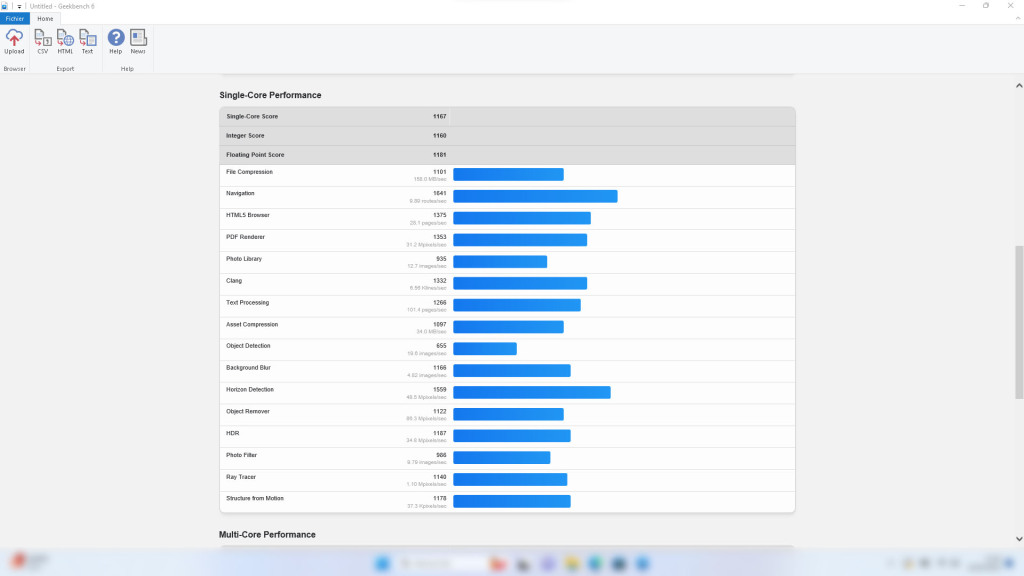The height and width of the screenshot is (576, 1024).
Task: Click the PDF Renderer row label
Action: (x=246, y=237)
